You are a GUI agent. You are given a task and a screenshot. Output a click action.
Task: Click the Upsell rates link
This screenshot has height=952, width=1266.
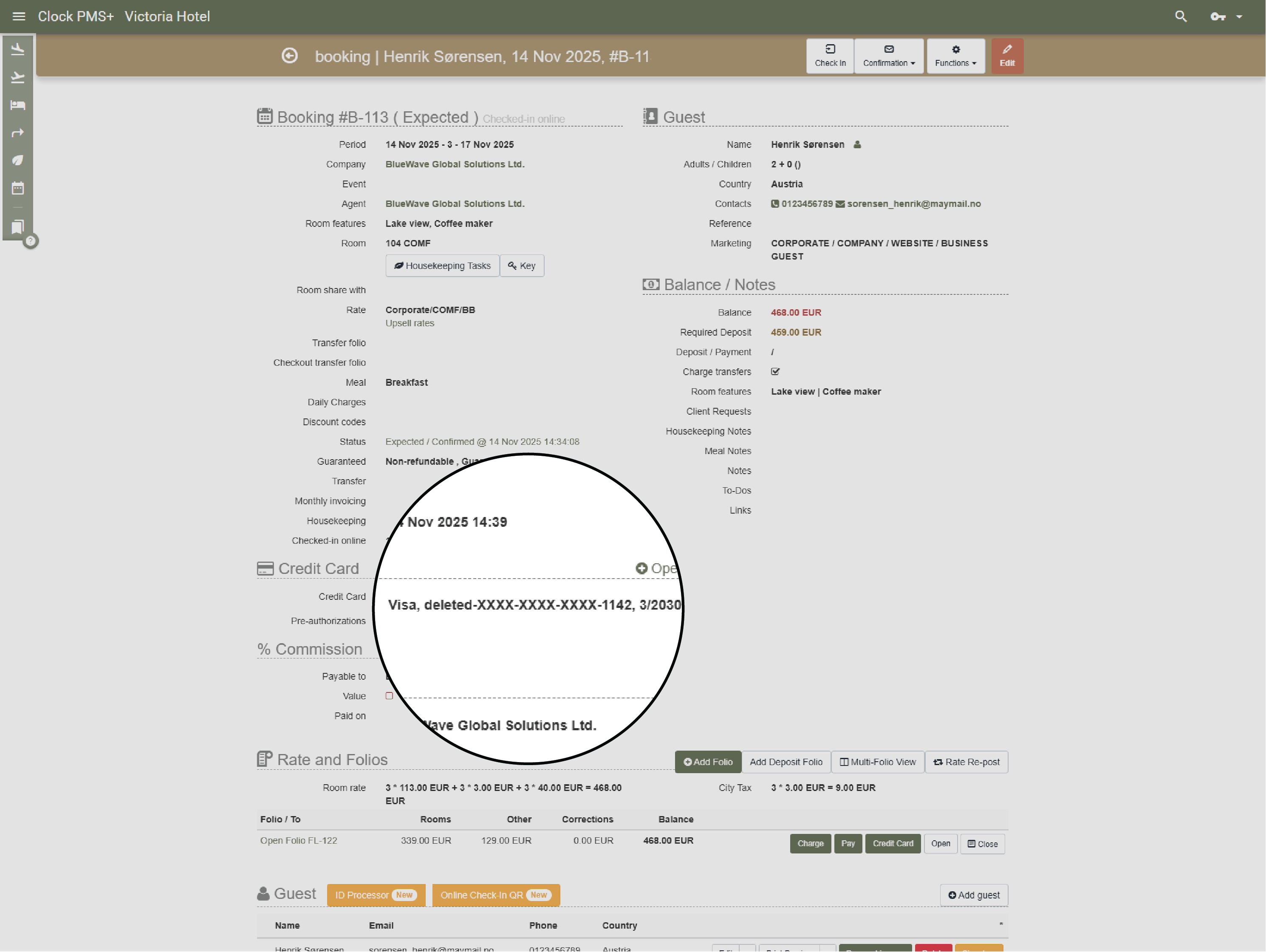point(410,323)
